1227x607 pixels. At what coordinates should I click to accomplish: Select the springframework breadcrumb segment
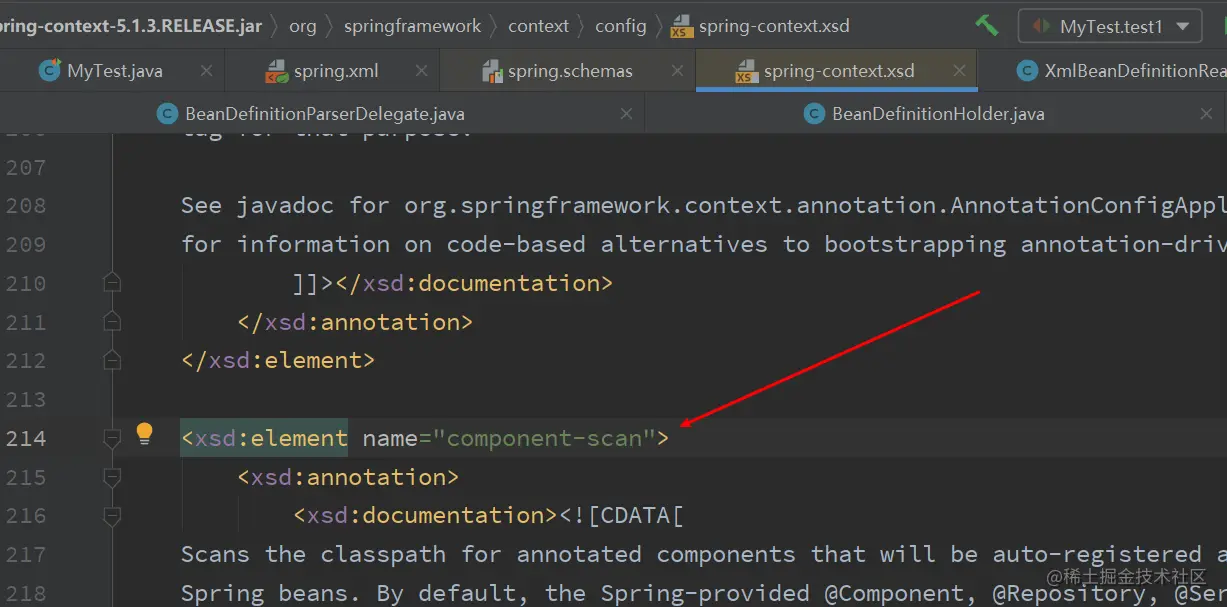click(x=412, y=26)
